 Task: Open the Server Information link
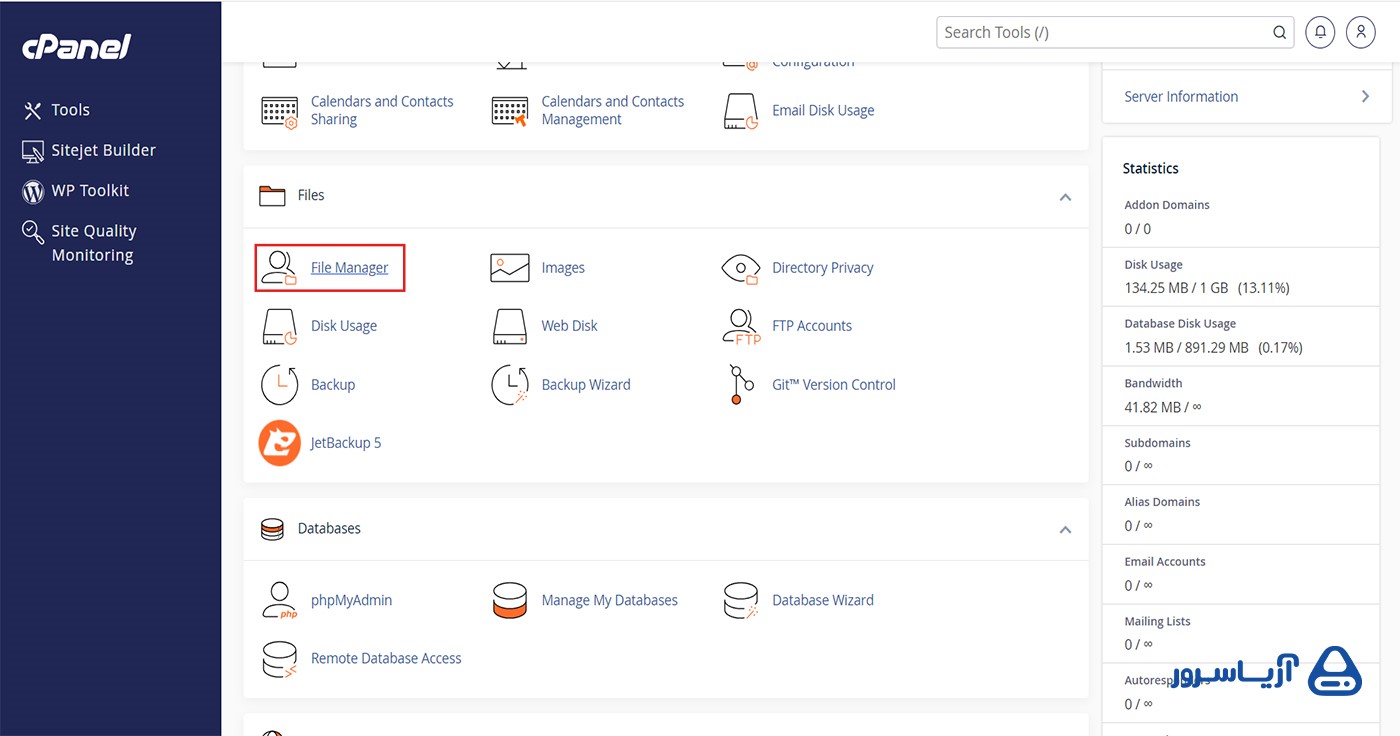(x=1181, y=97)
